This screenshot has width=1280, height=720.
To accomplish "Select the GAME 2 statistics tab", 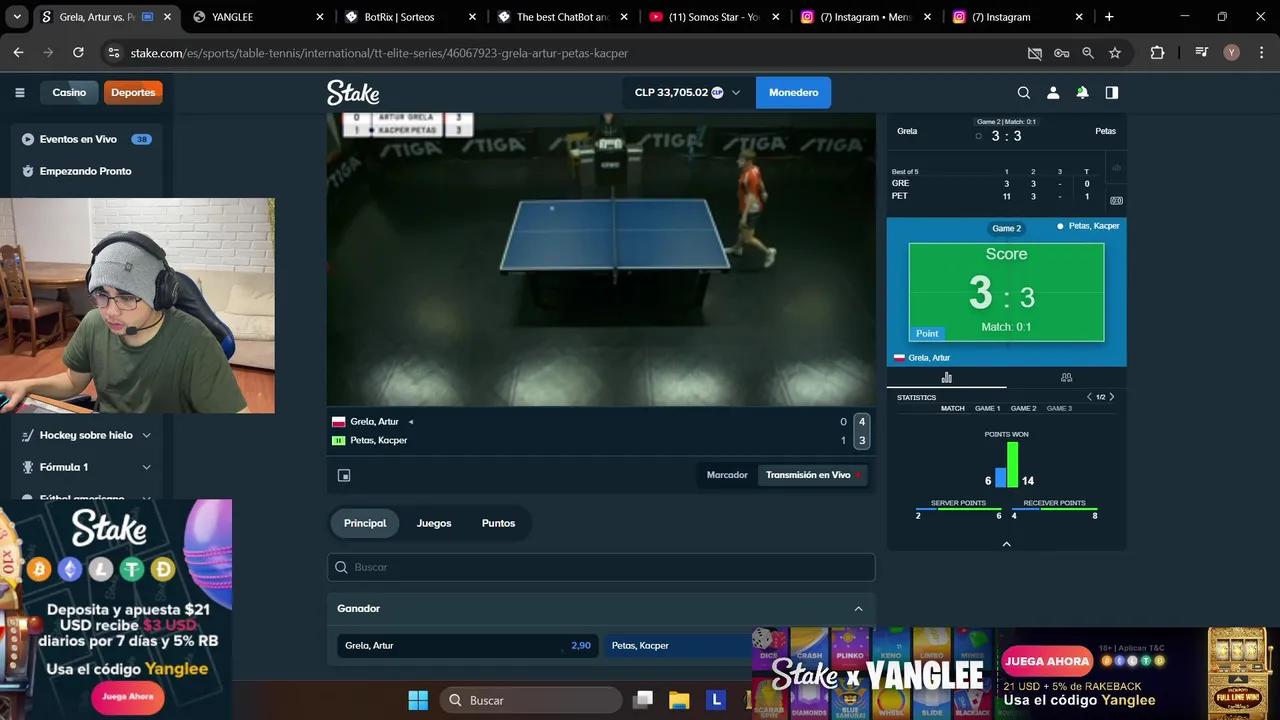I will tap(1023, 408).
